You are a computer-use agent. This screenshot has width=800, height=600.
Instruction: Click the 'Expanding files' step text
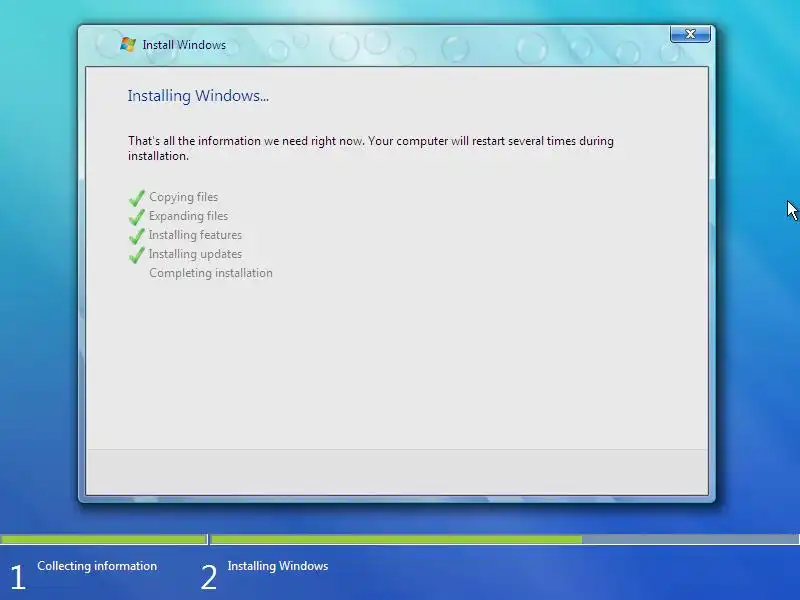(x=188, y=216)
